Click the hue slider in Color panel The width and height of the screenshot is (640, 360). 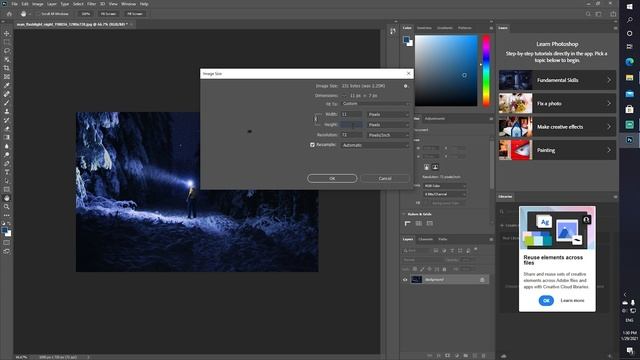(486, 71)
